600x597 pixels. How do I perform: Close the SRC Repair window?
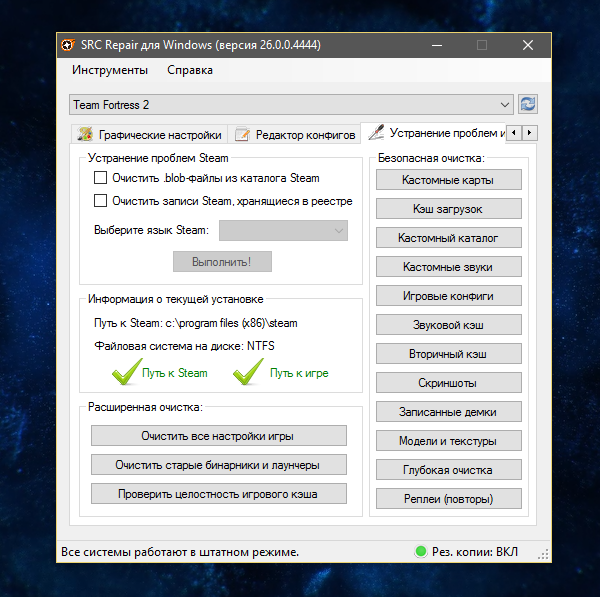[x=528, y=45]
